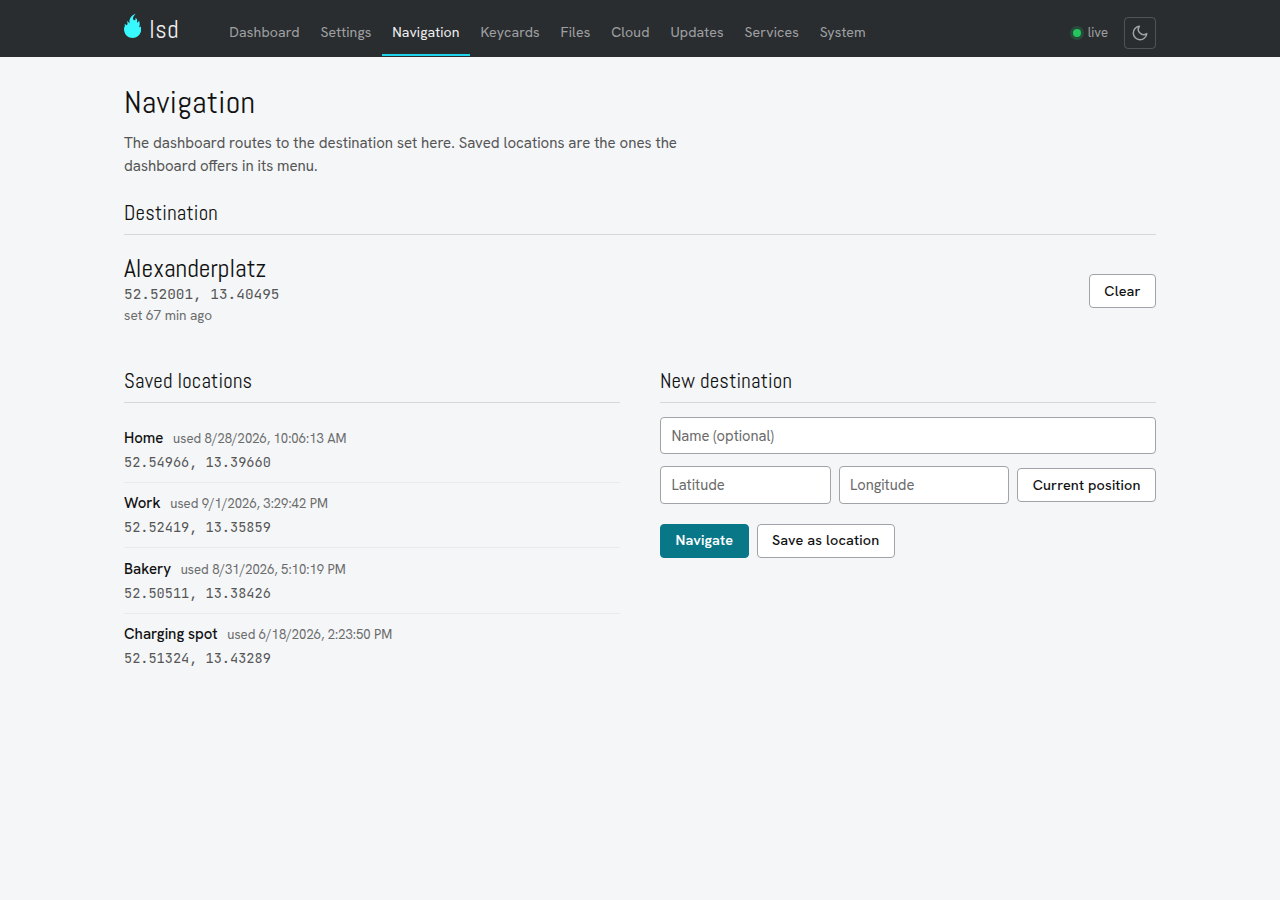Focus the Name (optional) input field
Screen dimensions: 1280x900
pyautogui.click(x=908, y=436)
